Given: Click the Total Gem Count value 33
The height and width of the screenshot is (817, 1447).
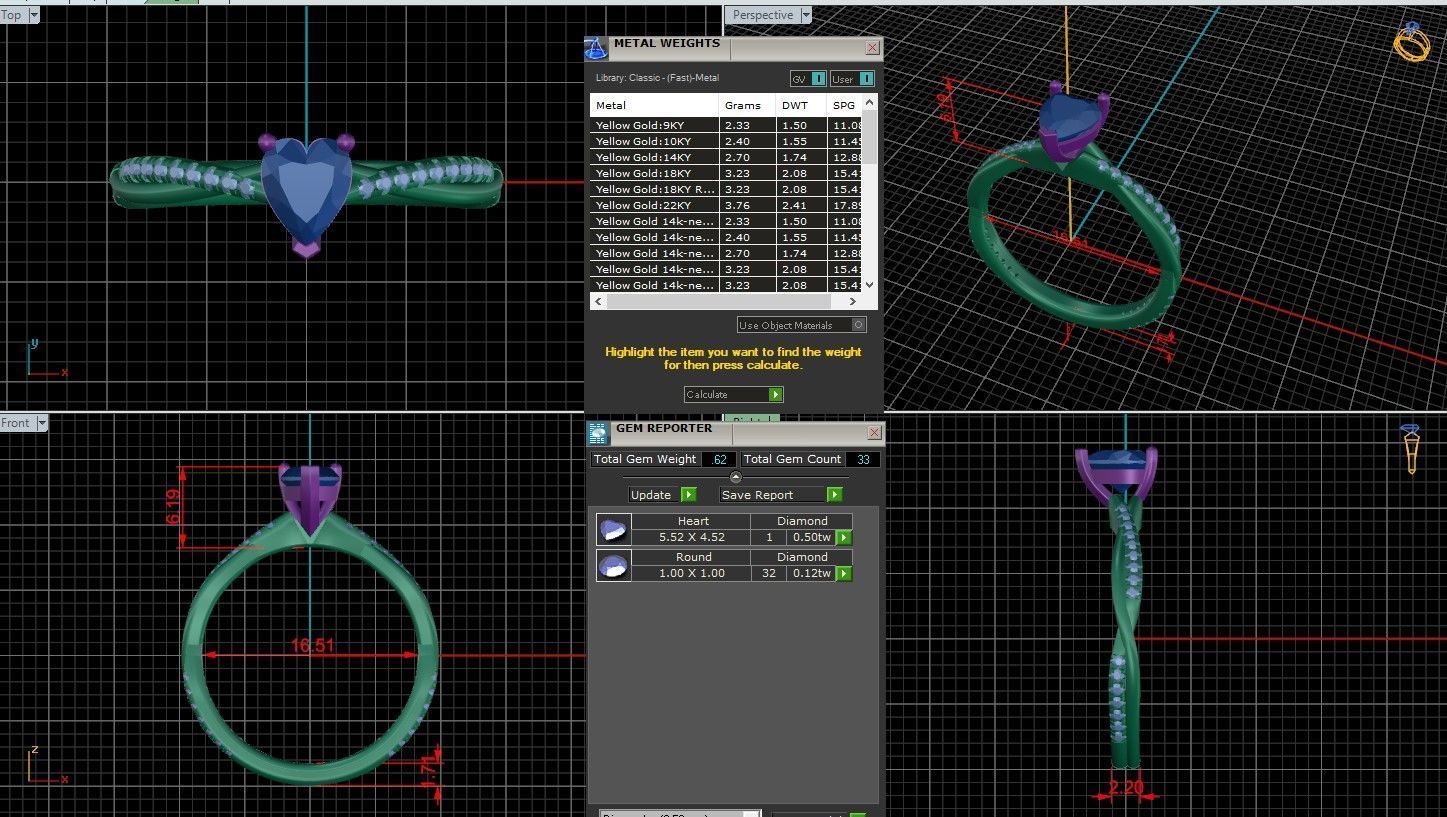Looking at the screenshot, I should pyautogui.click(x=863, y=460).
